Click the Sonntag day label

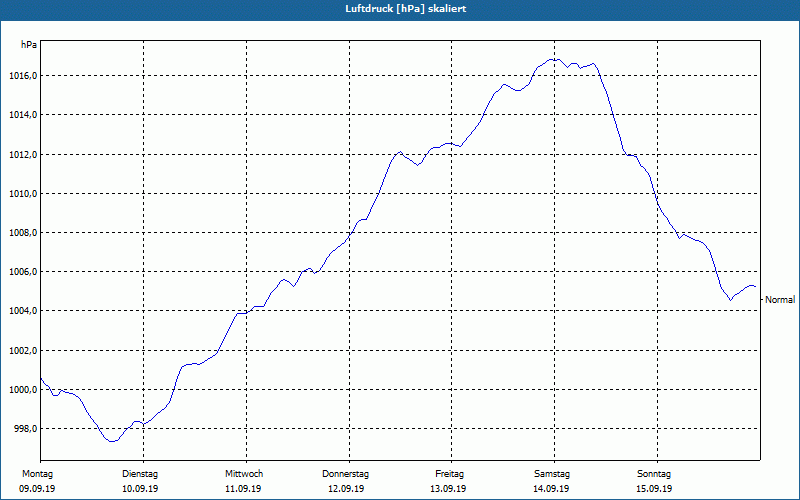(654, 474)
